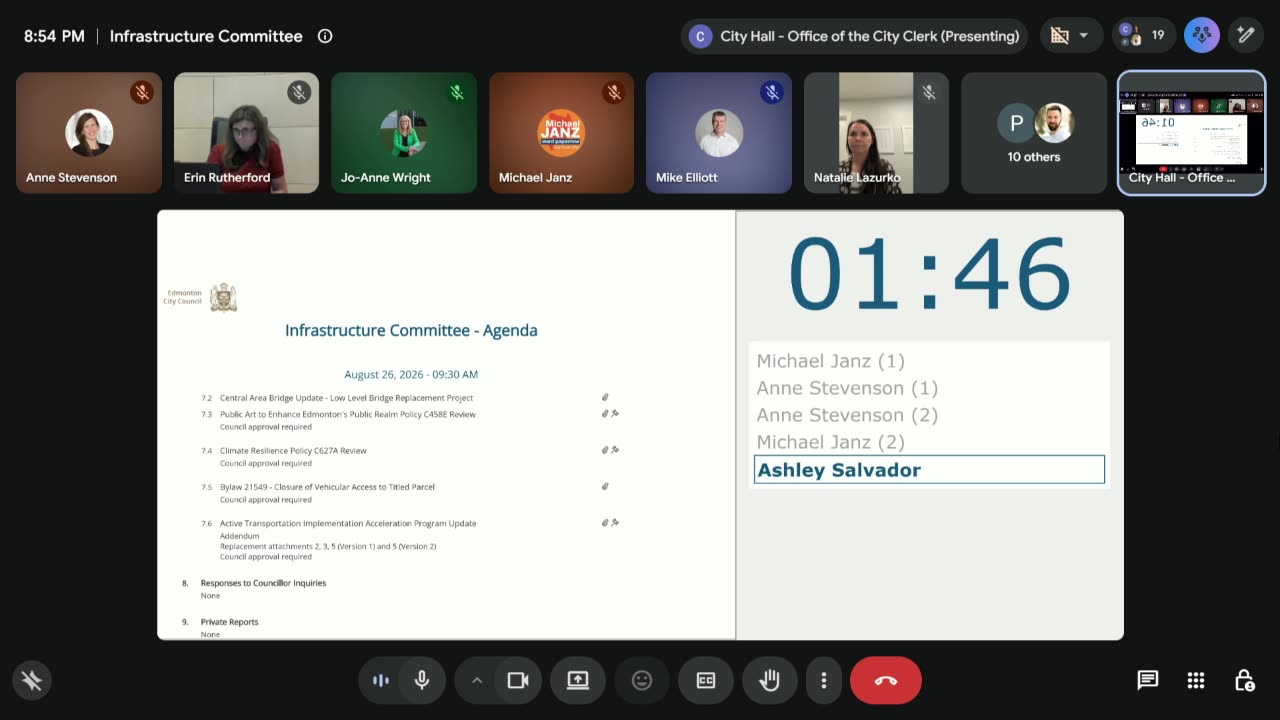Select Ashley Salvador in the speaker queue

pyautogui.click(x=929, y=470)
